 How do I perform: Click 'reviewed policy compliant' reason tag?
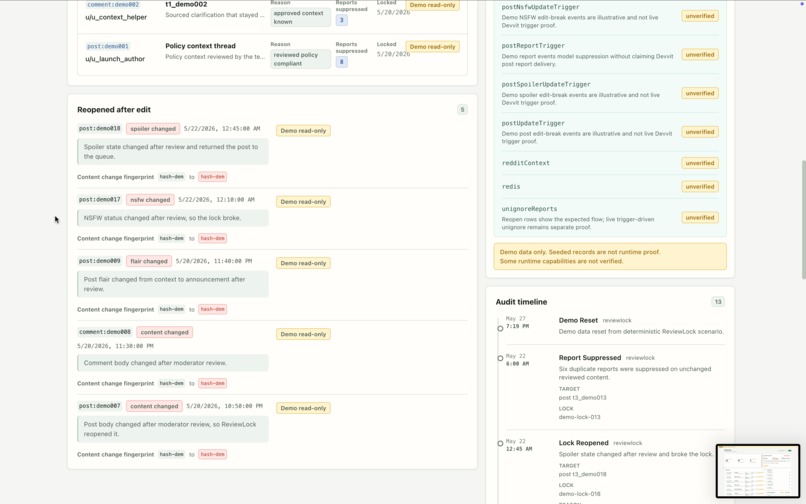coord(301,59)
